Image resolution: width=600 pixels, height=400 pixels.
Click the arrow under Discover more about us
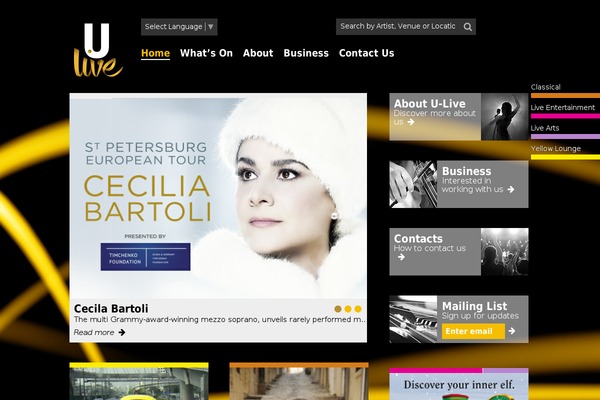pos(411,122)
